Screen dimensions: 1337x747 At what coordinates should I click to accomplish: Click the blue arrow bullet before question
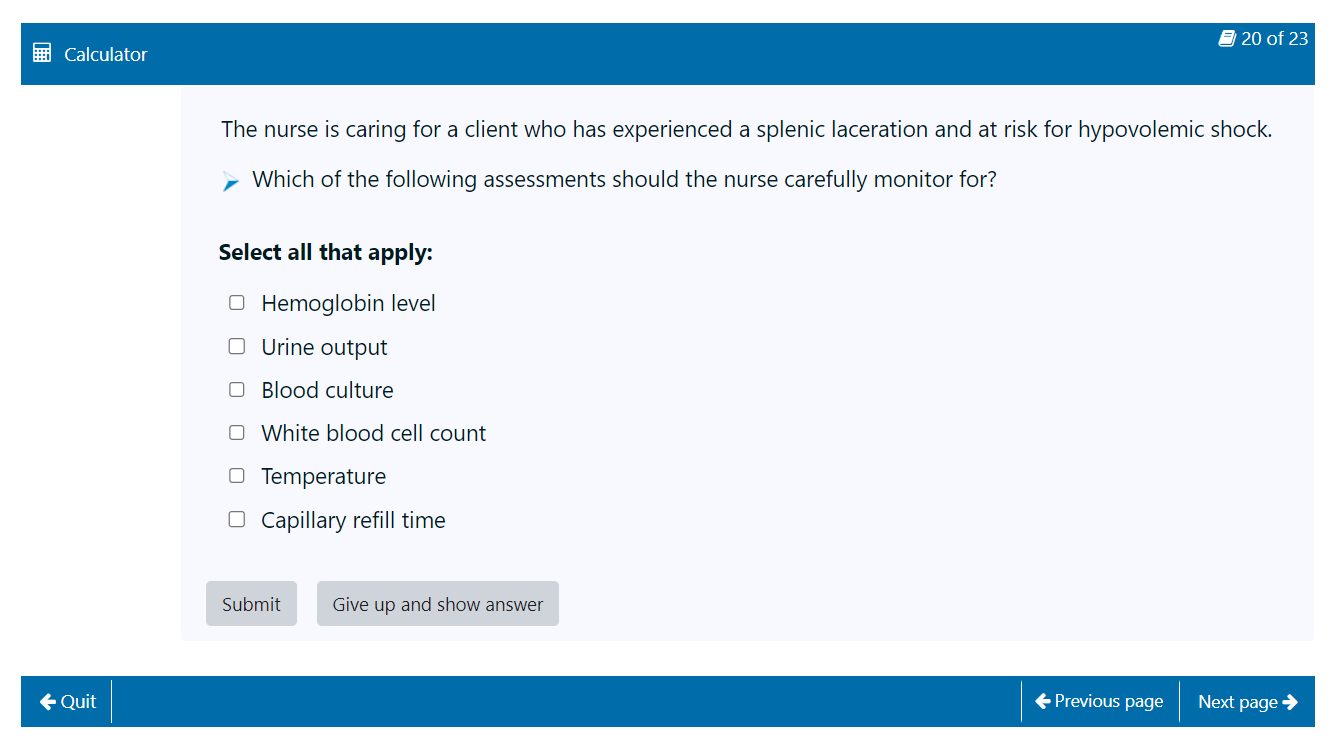231,181
